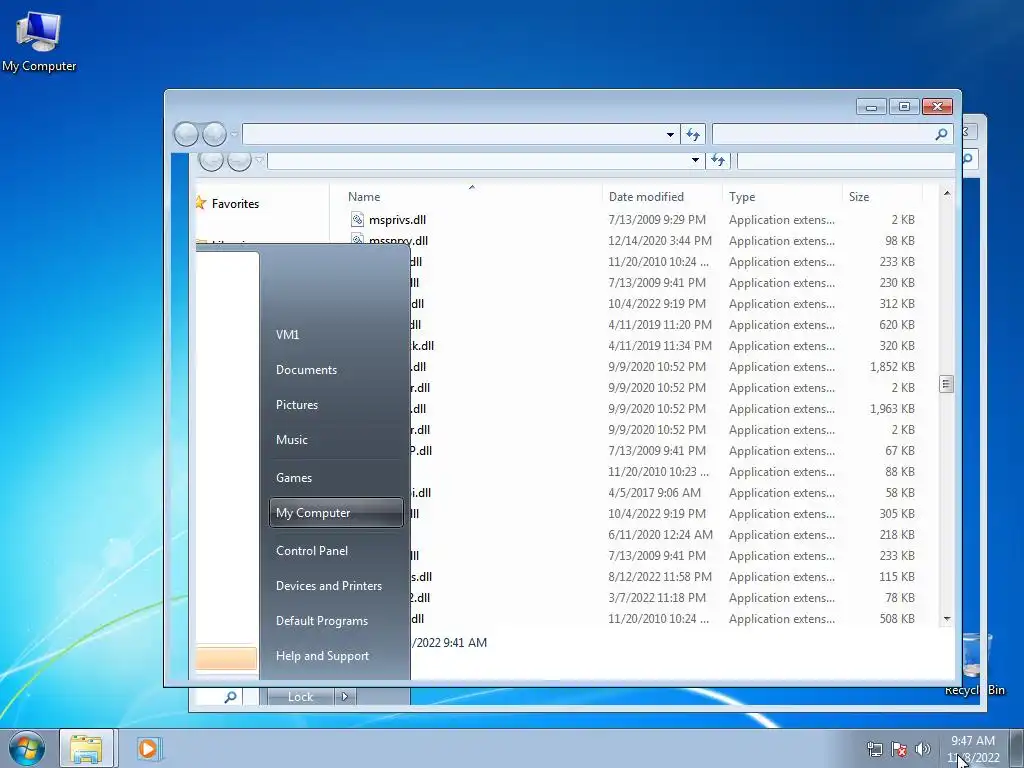Viewport: 1024px width, 768px height.
Task: Open the My Computer desktop icon
Action: click(39, 42)
